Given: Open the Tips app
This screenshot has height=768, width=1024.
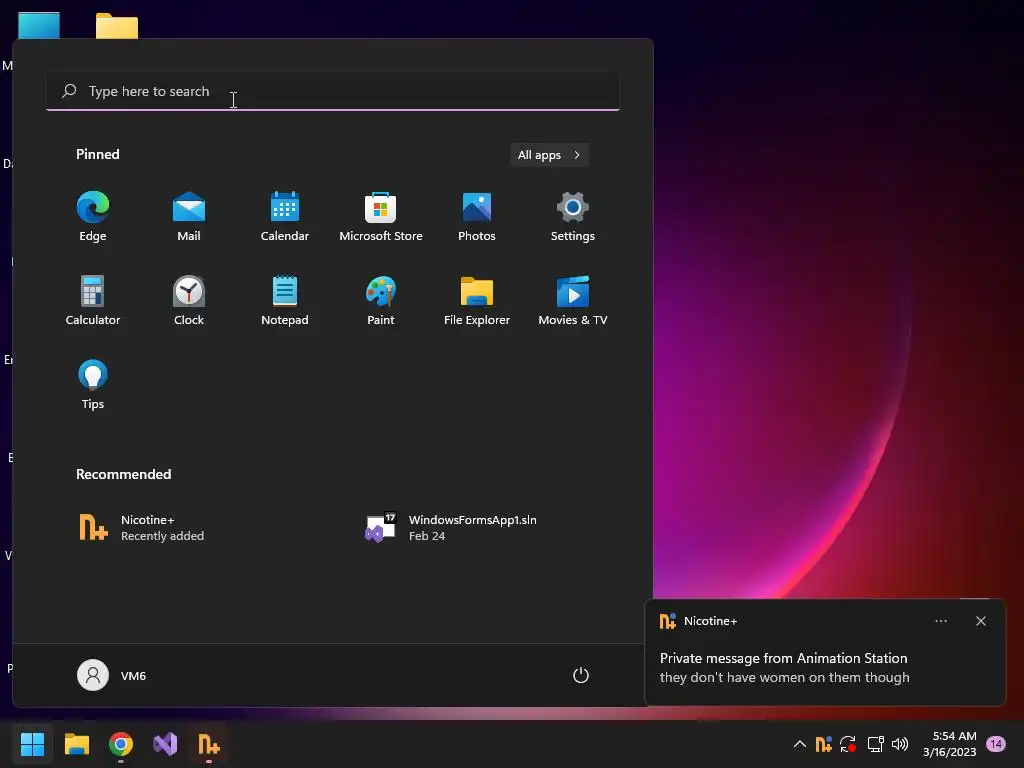Looking at the screenshot, I should click(x=93, y=385).
